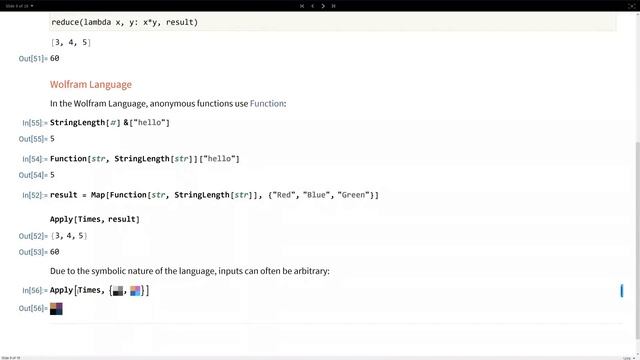Click the vertical scrollbar thumb
Image resolution: width=640 pixels, height=360 pixels.
click(x=638, y=240)
